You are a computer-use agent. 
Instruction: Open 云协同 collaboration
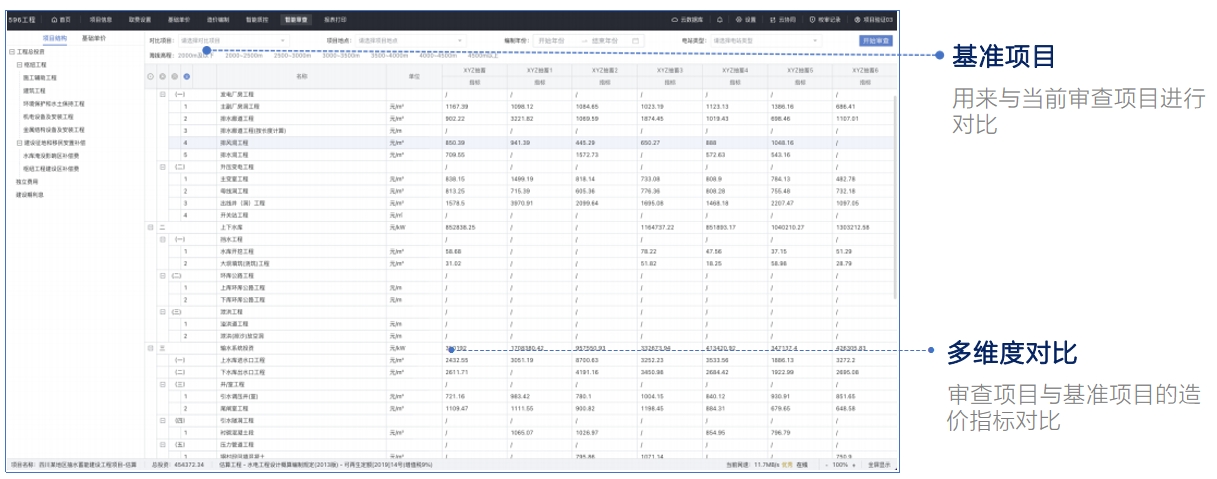783,19
